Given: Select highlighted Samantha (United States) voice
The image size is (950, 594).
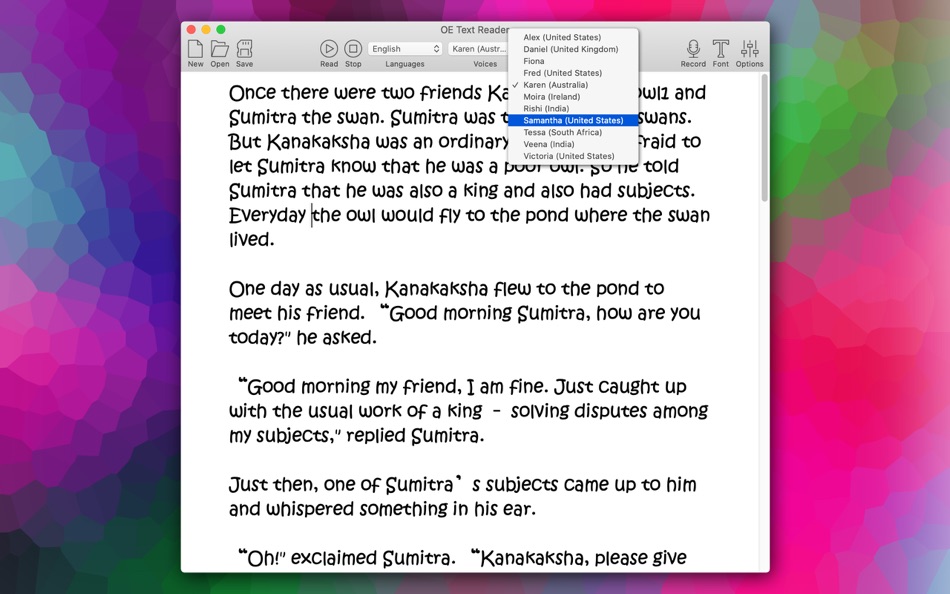Looking at the screenshot, I should pyautogui.click(x=573, y=120).
